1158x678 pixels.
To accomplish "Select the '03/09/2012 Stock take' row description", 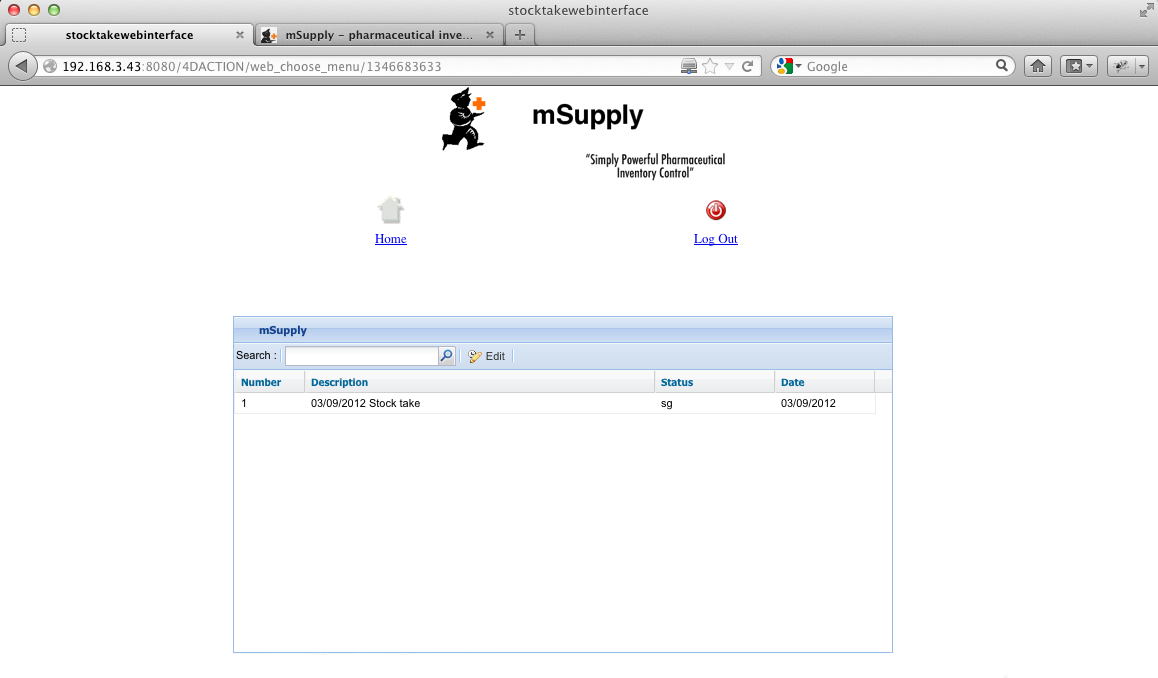I will pyautogui.click(x=366, y=403).
